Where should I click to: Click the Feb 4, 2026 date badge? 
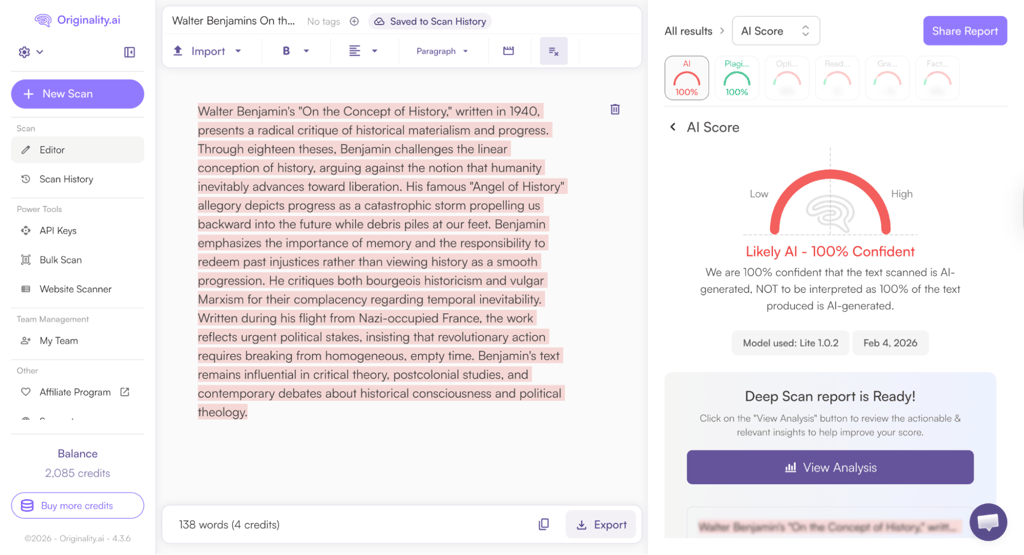point(890,343)
